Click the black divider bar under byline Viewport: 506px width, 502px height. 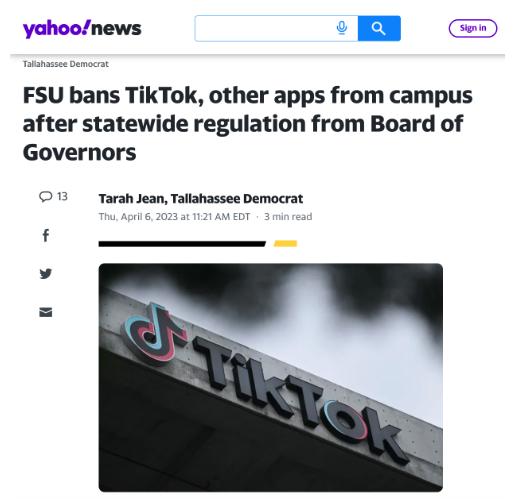click(182, 244)
